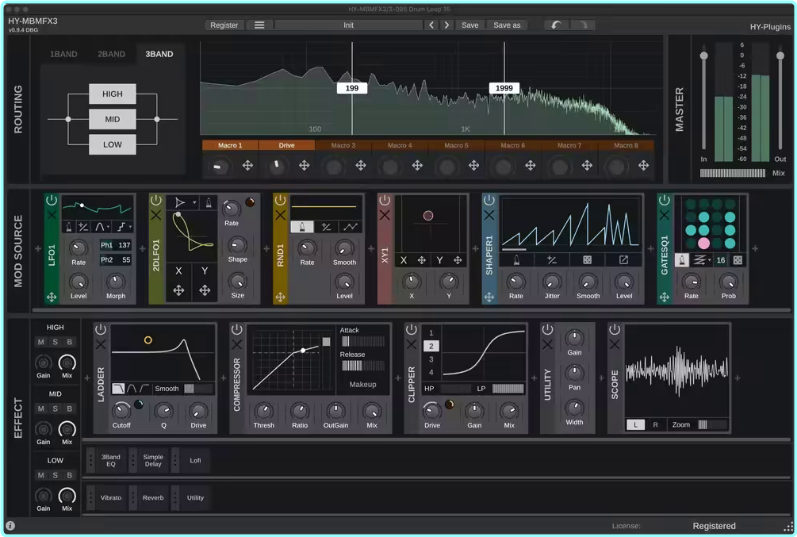The width and height of the screenshot is (797, 537).
Task: Toggle SHAPER1 power button
Action: [x=489, y=200]
